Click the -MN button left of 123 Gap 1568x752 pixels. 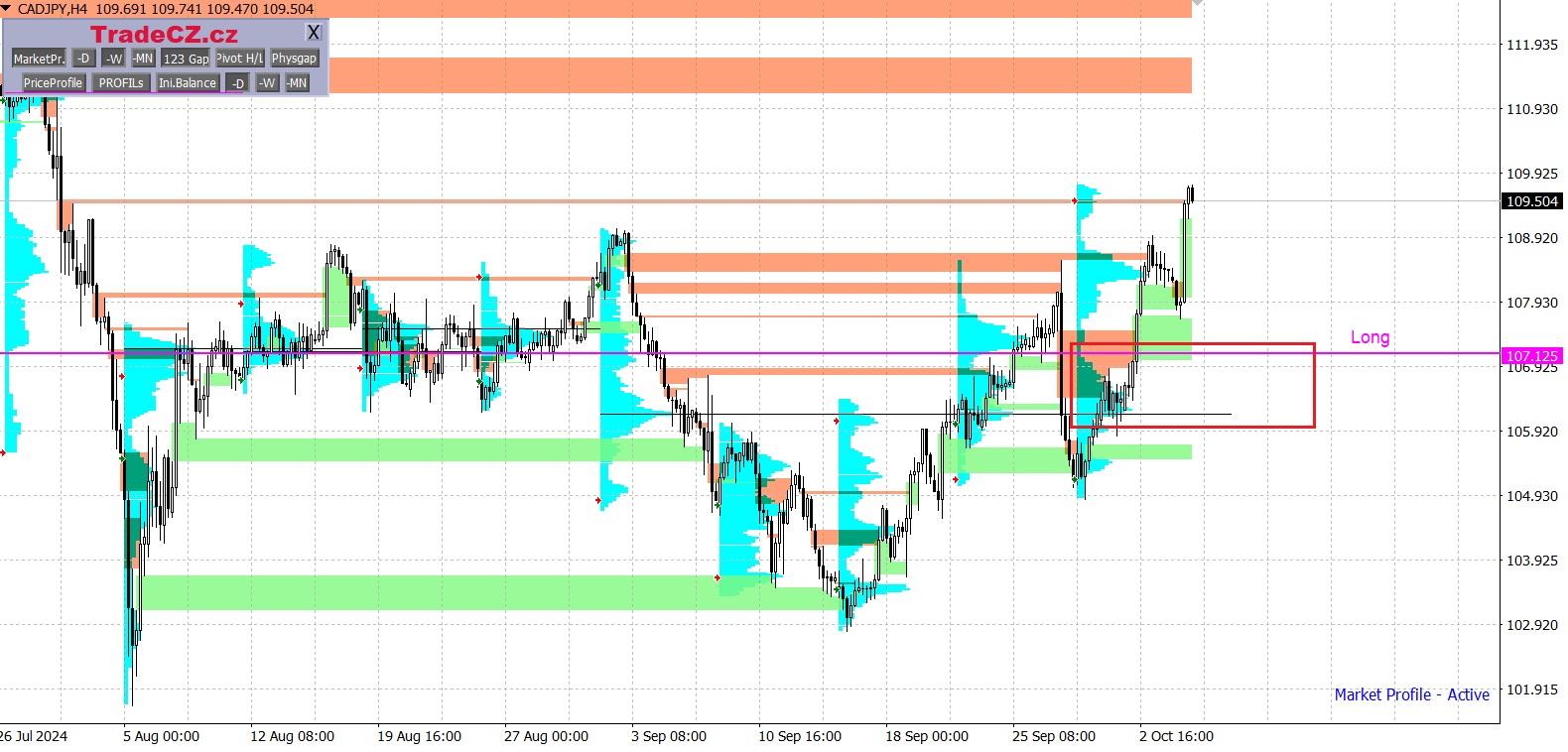(x=143, y=59)
